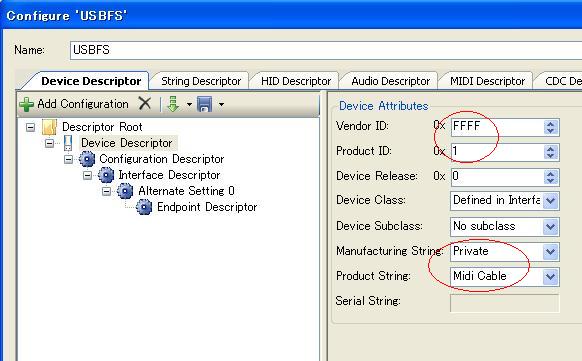Click the Descriptor Root folder icon
This screenshot has height=361, width=582.
coord(49,127)
